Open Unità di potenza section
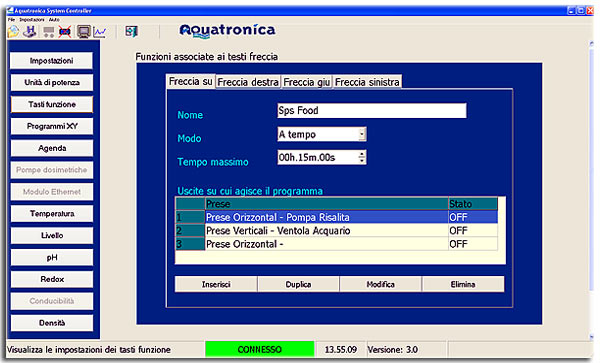Viewport: 600px width, 363px height. point(51,83)
